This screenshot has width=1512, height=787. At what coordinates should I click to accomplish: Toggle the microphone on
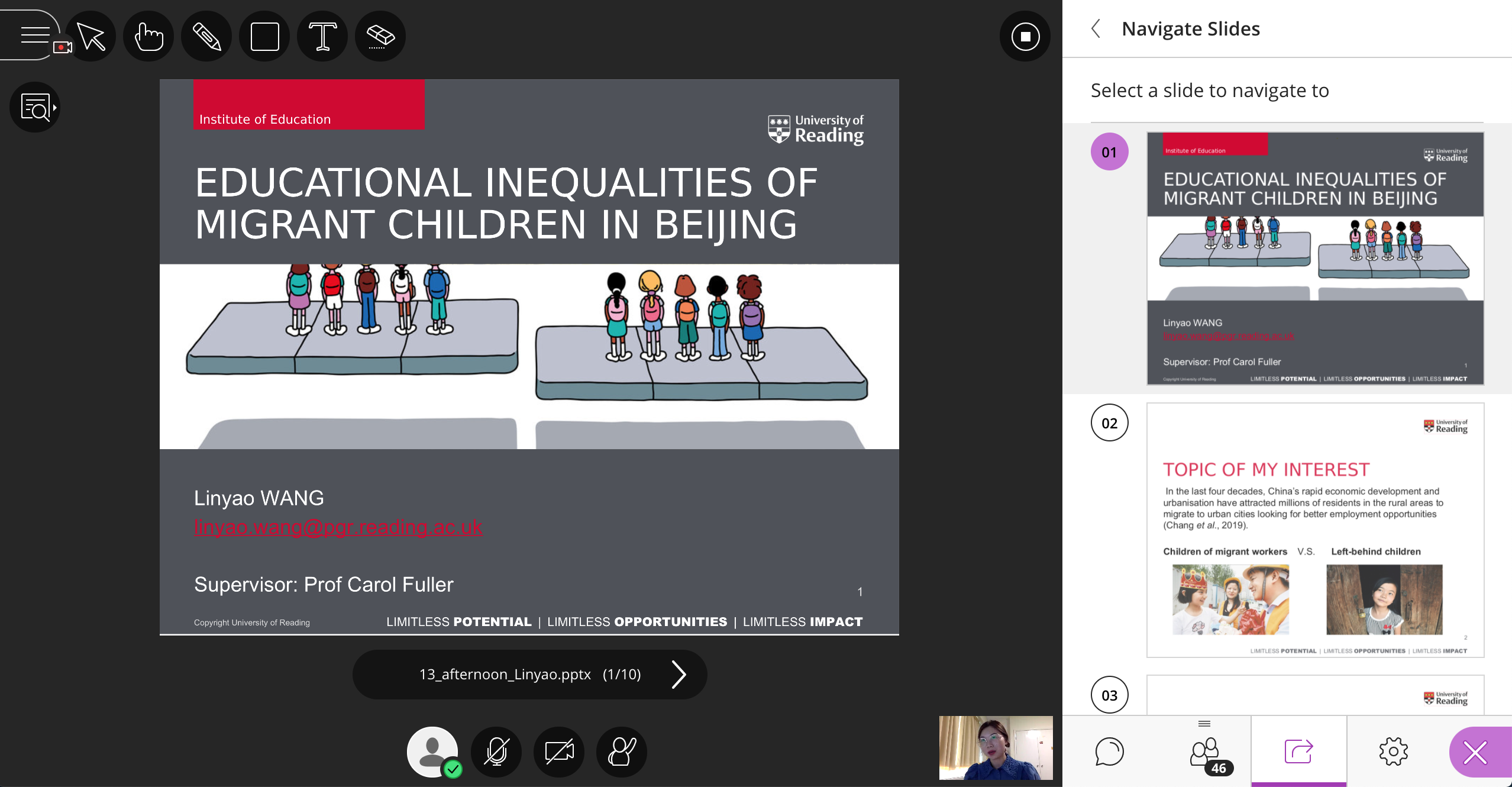(496, 751)
